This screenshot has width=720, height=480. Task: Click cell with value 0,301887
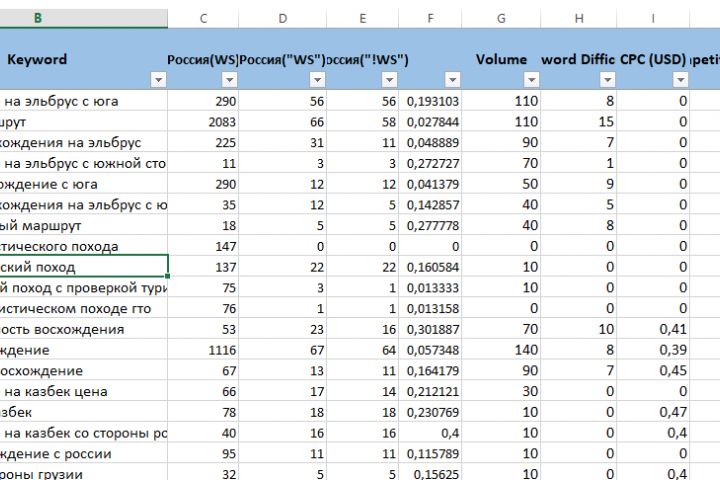[x=430, y=329]
